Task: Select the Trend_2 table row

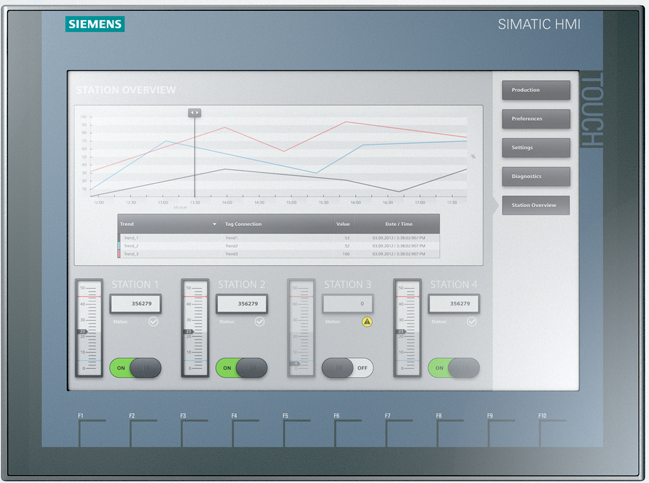Action: coord(279,246)
